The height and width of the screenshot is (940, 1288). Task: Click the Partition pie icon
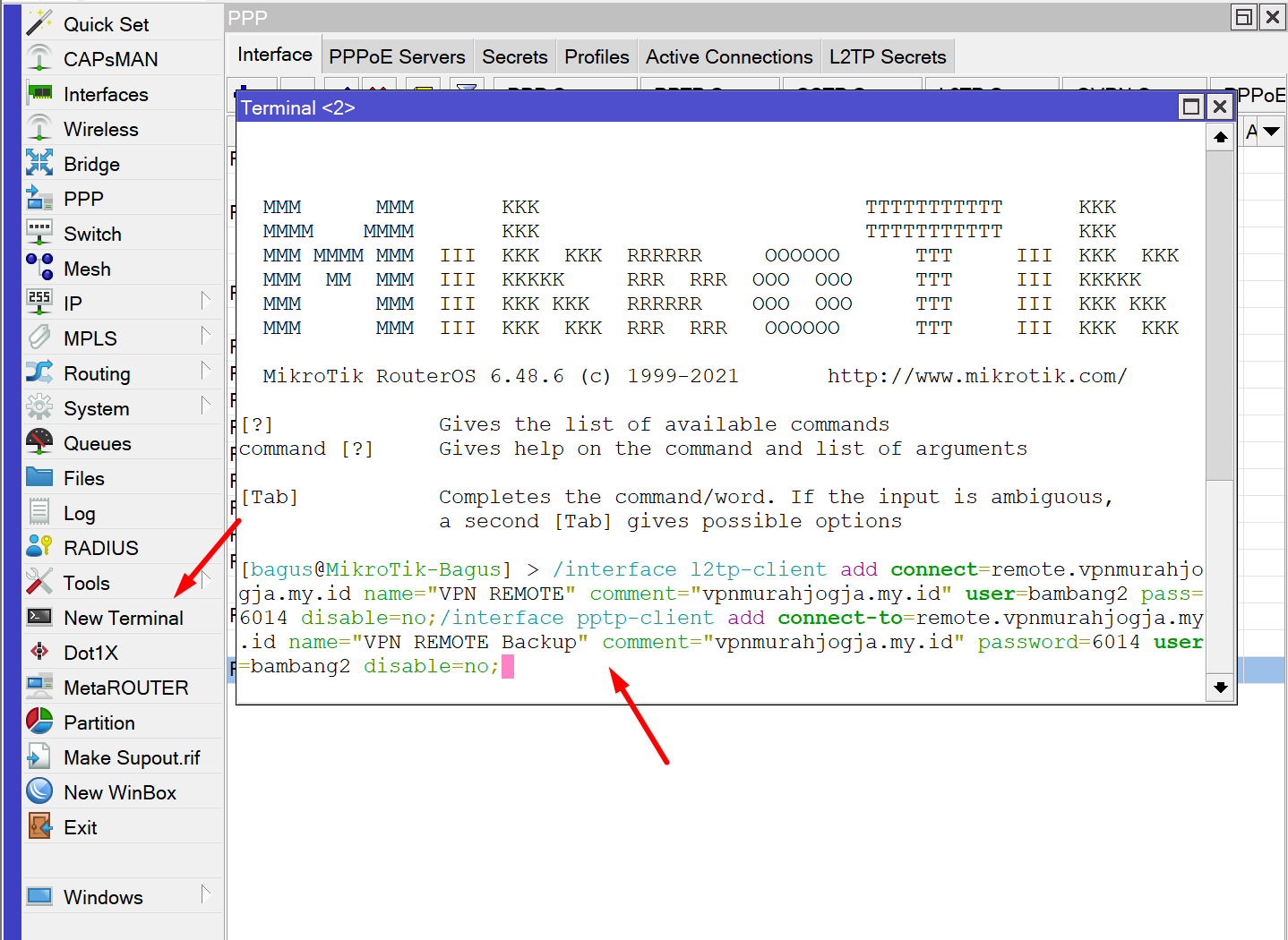coord(39,722)
